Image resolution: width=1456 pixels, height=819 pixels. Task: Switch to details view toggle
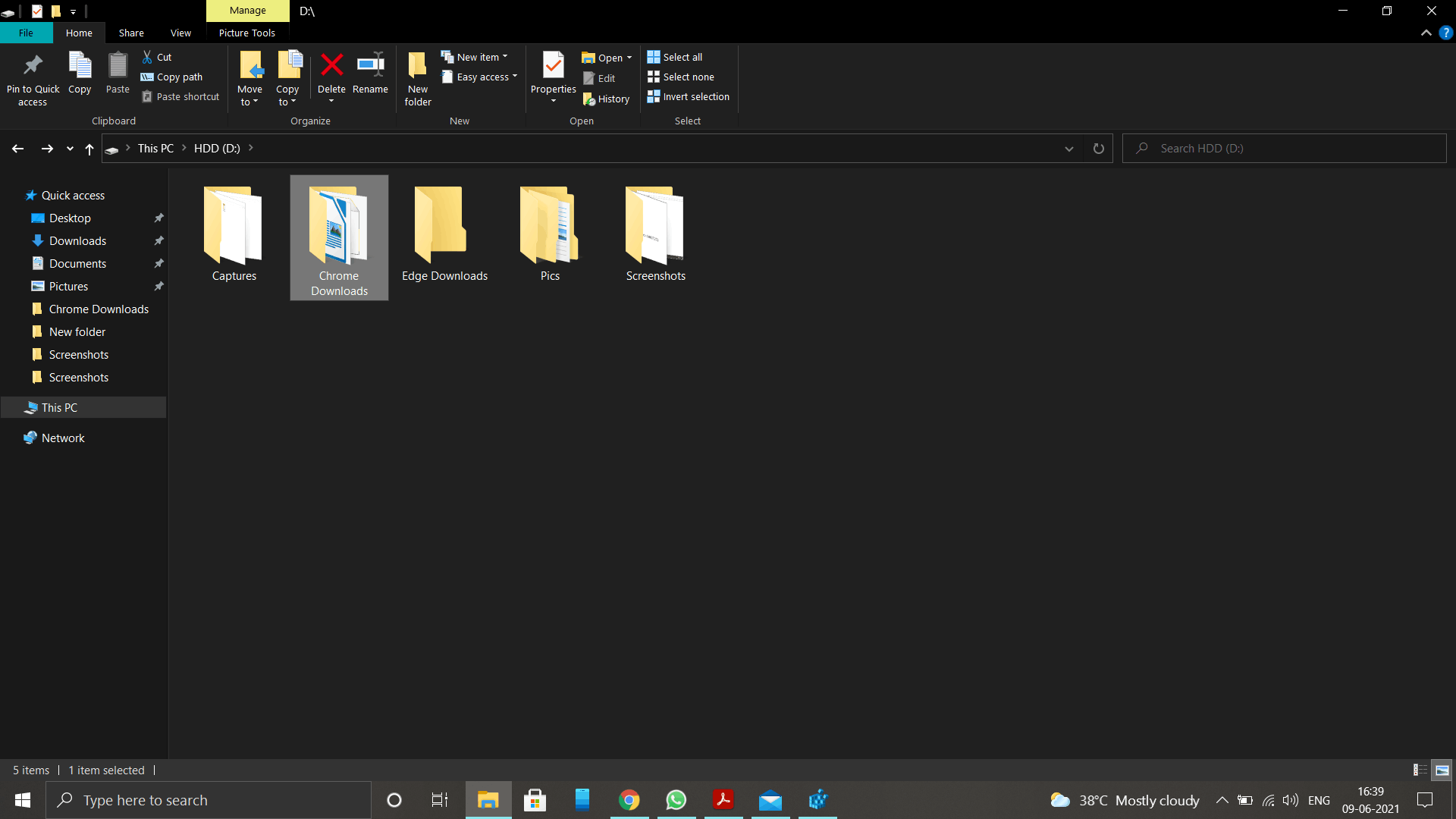1420,770
